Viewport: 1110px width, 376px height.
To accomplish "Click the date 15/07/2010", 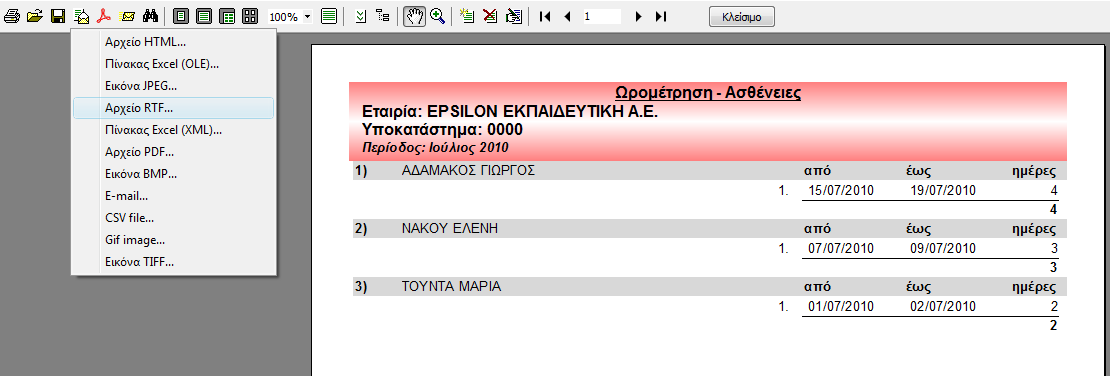I will tap(841, 190).
